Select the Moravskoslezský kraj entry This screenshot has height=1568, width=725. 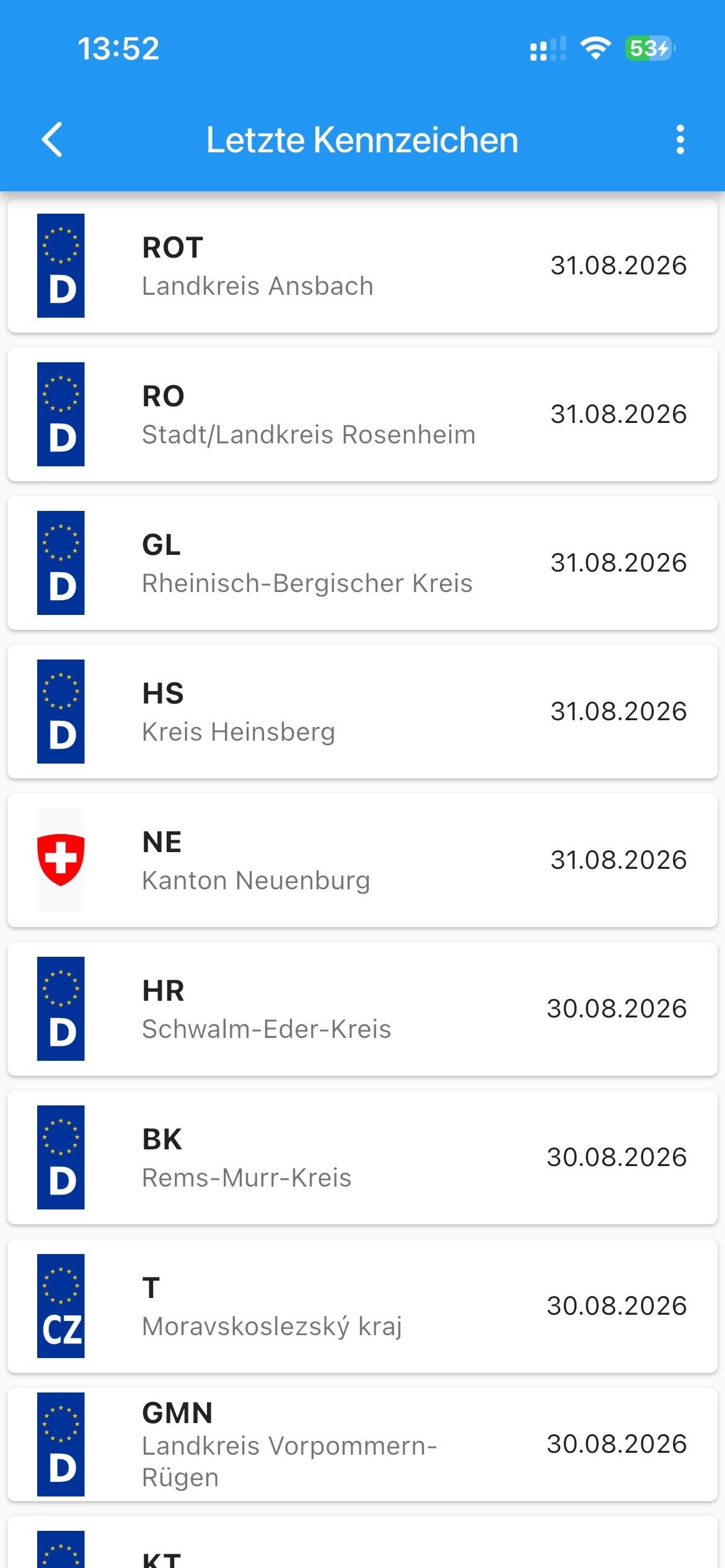point(362,1306)
